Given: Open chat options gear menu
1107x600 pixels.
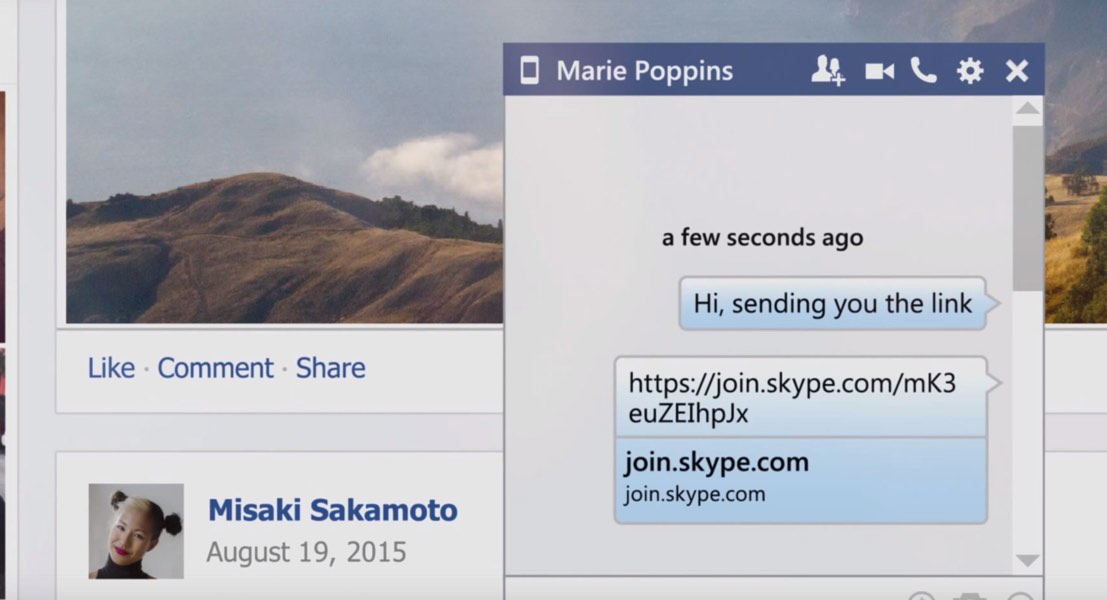Looking at the screenshot, I should pyautogui.click(x=970, y=71).
